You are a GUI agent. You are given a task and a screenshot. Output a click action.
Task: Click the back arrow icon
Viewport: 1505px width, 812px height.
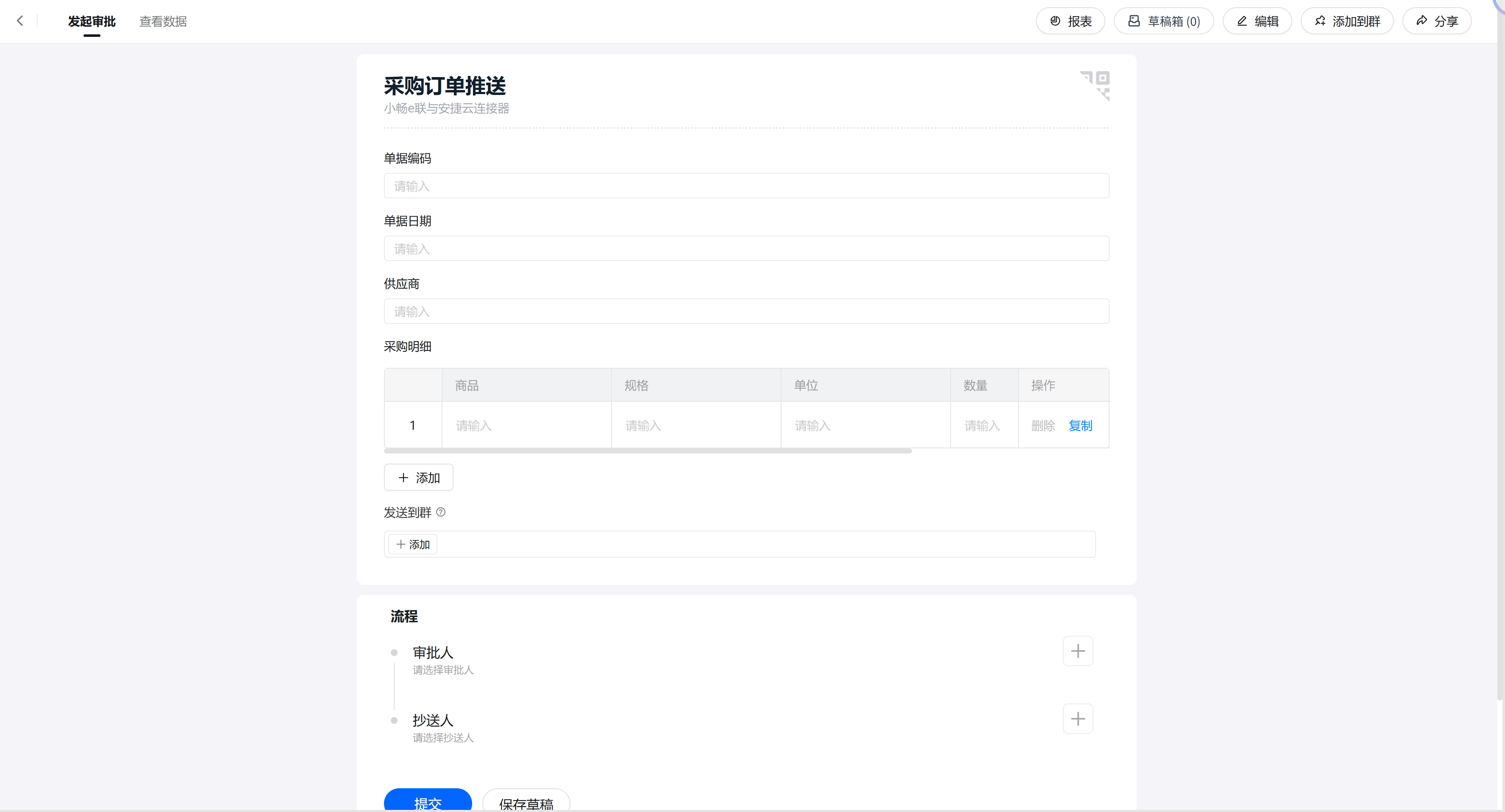20,21
